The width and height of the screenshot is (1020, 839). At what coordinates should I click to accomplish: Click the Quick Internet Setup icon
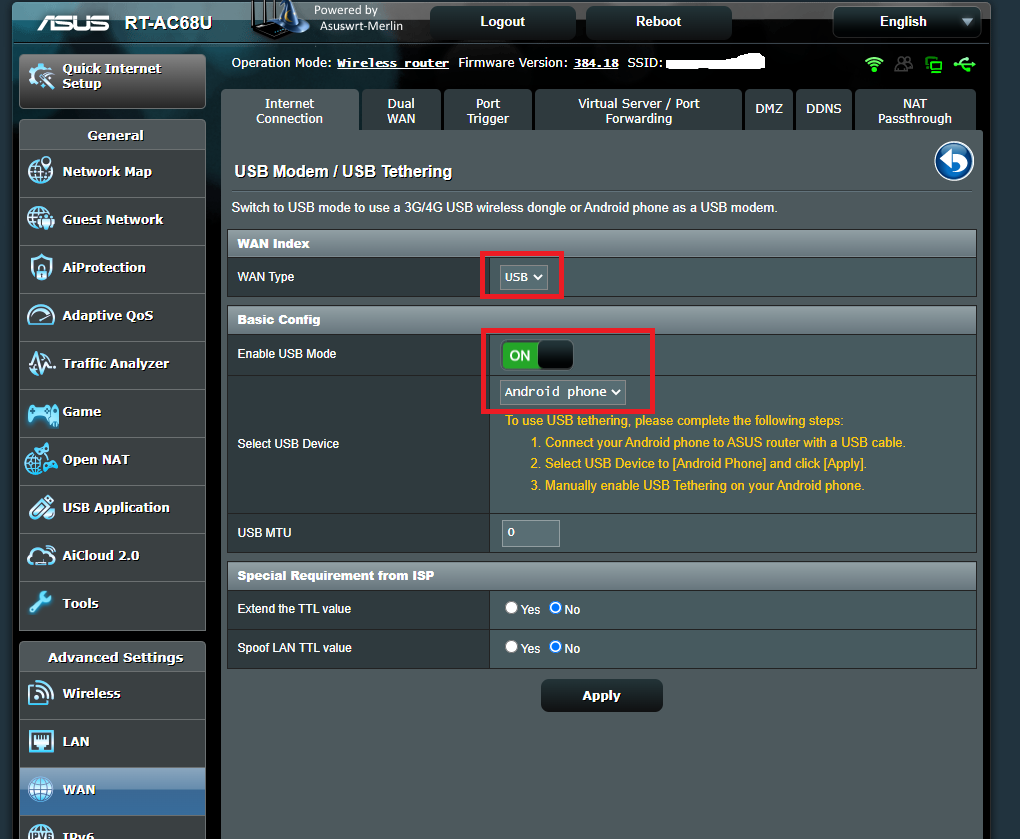pos(42,77)
